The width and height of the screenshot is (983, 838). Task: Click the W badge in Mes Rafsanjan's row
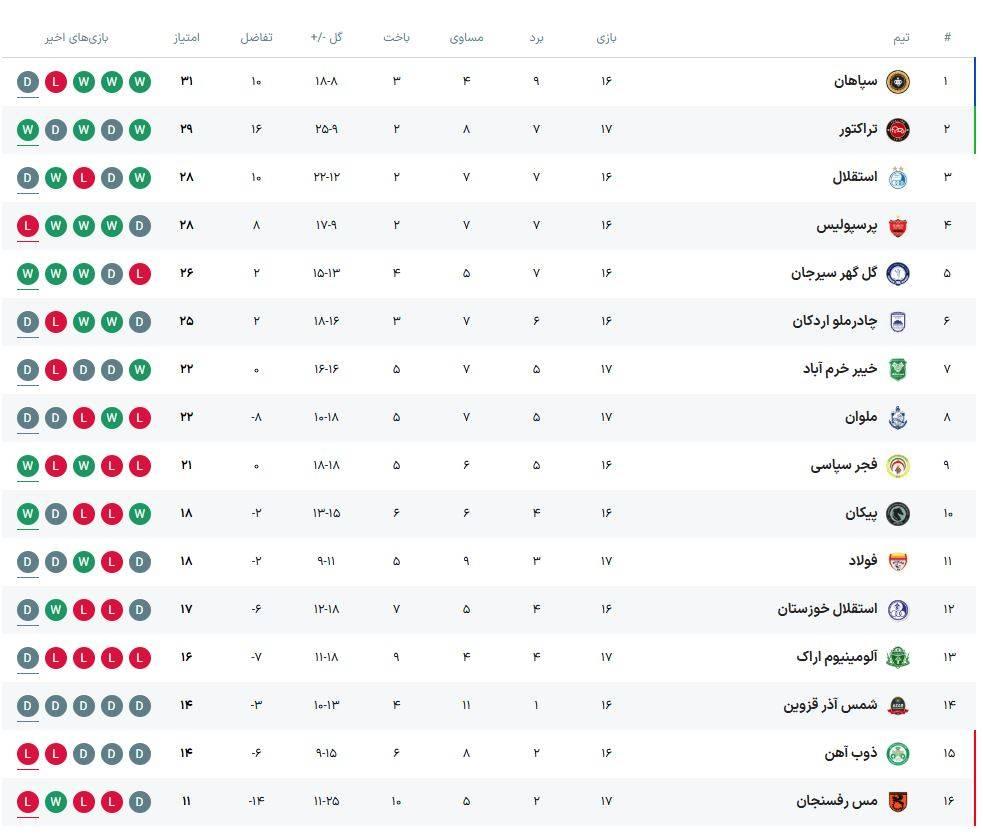[x=56, y=801]
